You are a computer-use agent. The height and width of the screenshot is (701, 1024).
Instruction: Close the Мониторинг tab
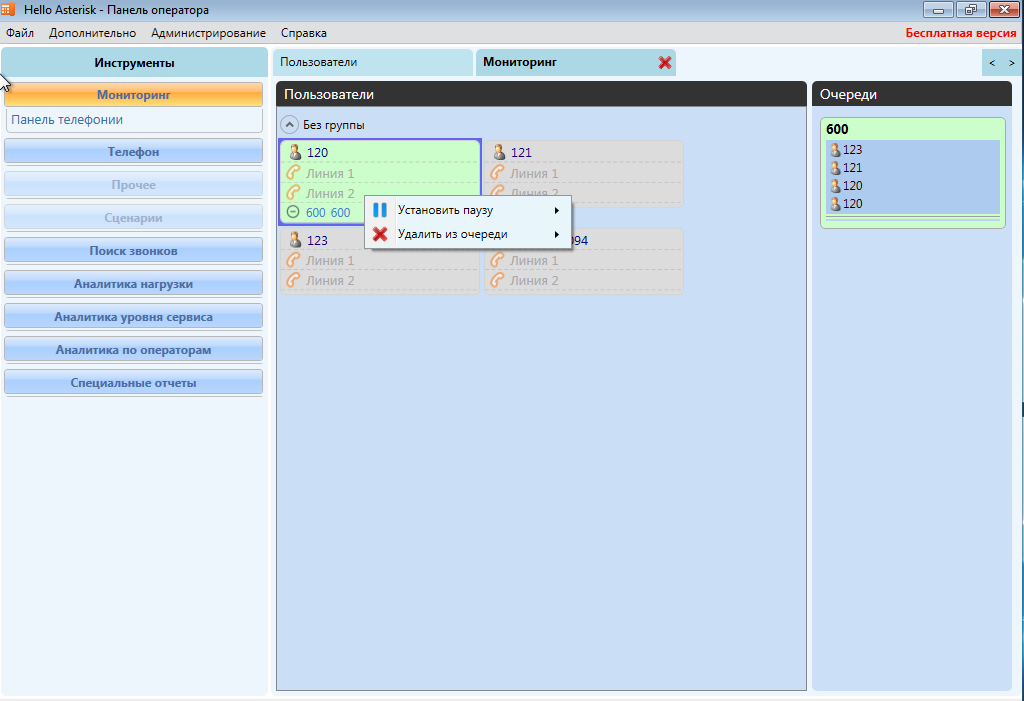click(665, 63)
